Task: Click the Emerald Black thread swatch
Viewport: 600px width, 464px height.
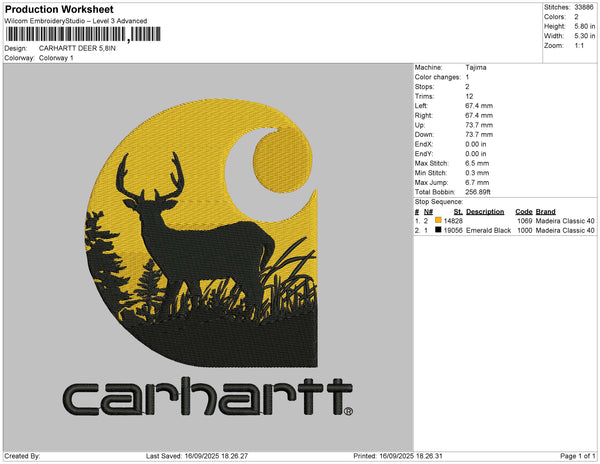Action: click(438, 230)
